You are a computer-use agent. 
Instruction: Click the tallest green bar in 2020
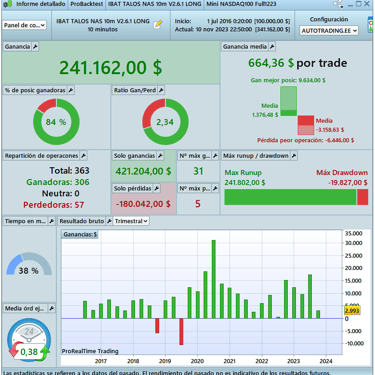[x=214, y=279]
